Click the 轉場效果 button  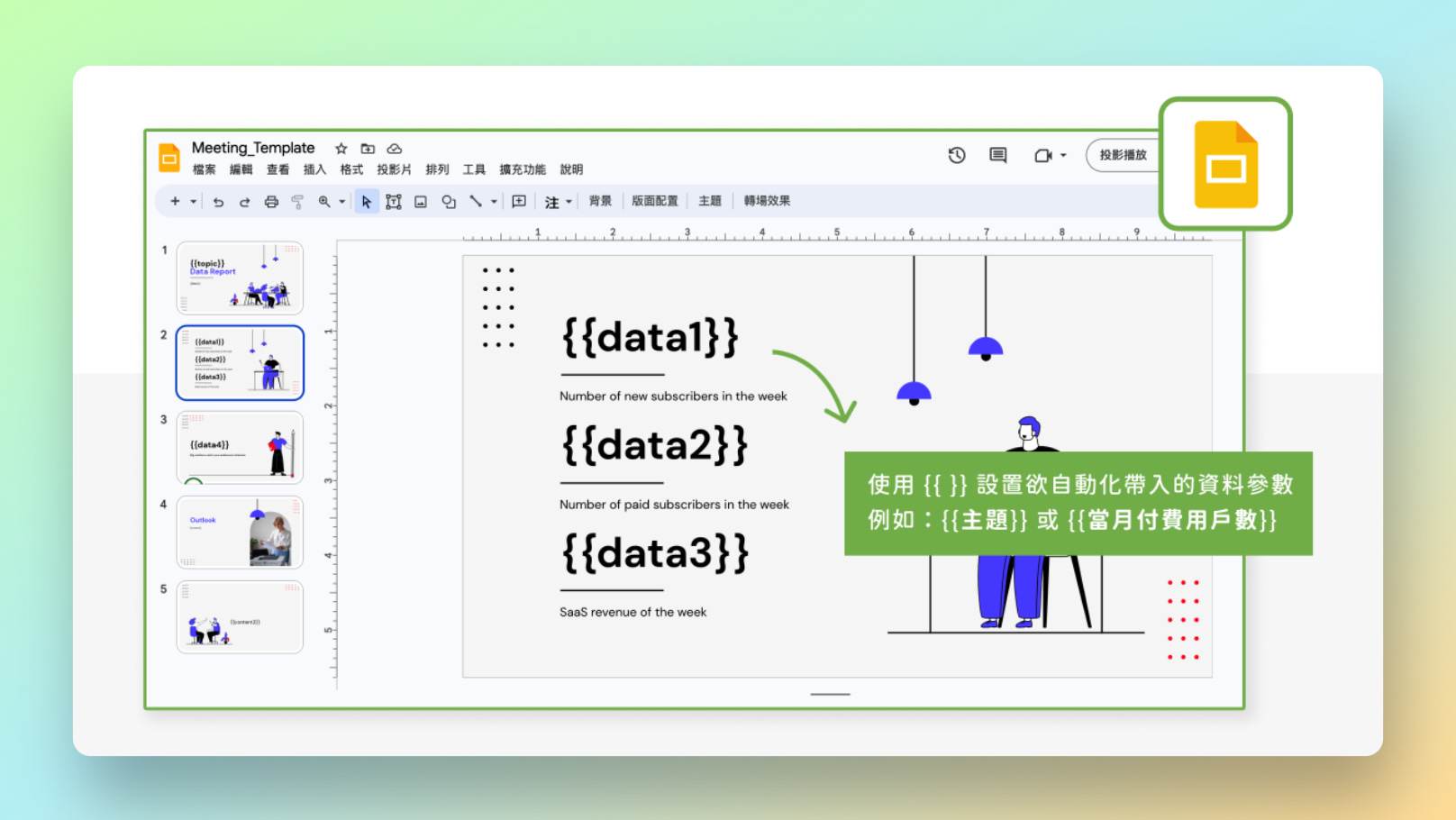[x=767, y=201]
